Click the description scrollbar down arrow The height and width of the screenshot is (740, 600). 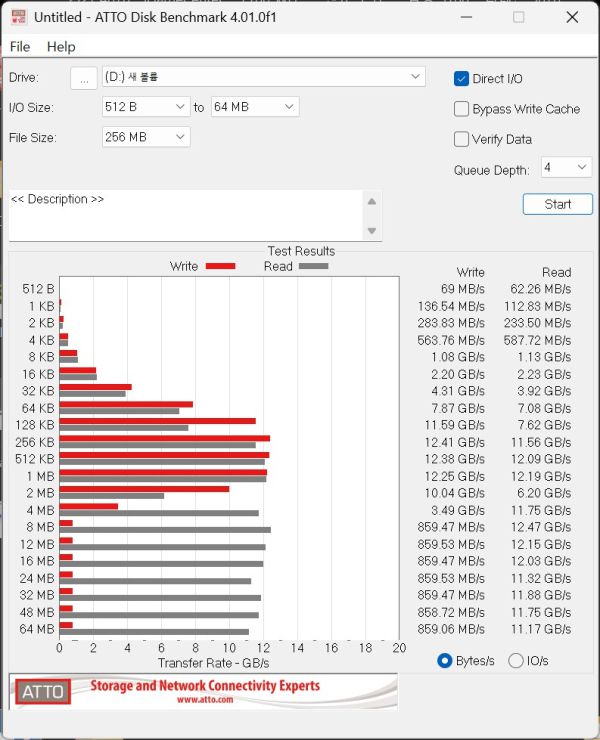[x=372, y=231]
